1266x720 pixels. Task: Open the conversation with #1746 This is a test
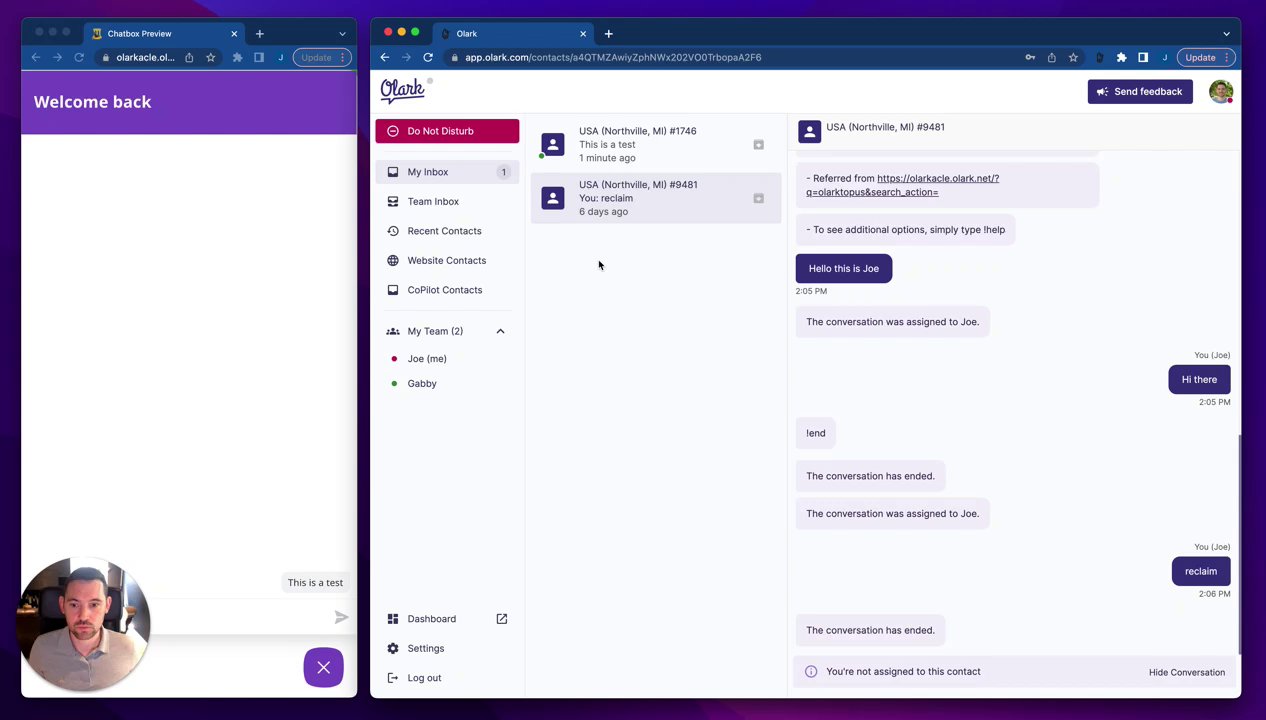pos(656,144)
